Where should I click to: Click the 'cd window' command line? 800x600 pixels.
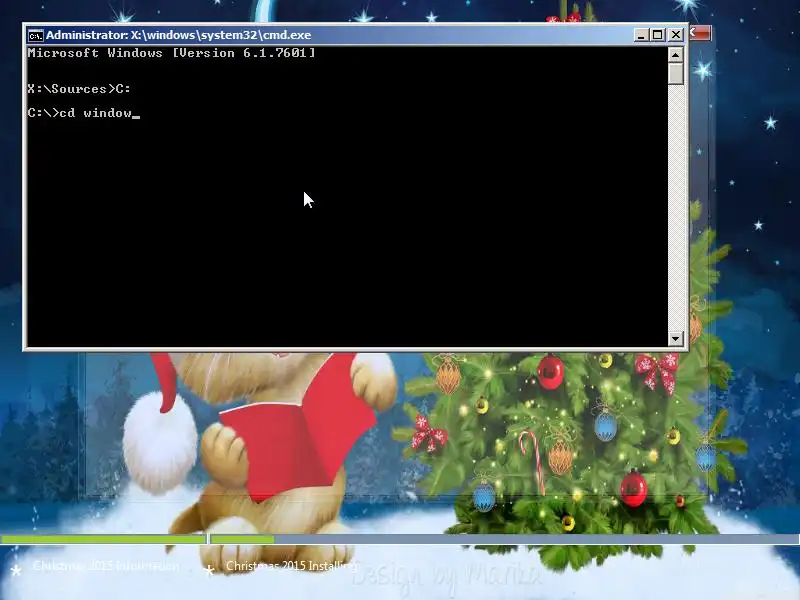click(84, 113)
